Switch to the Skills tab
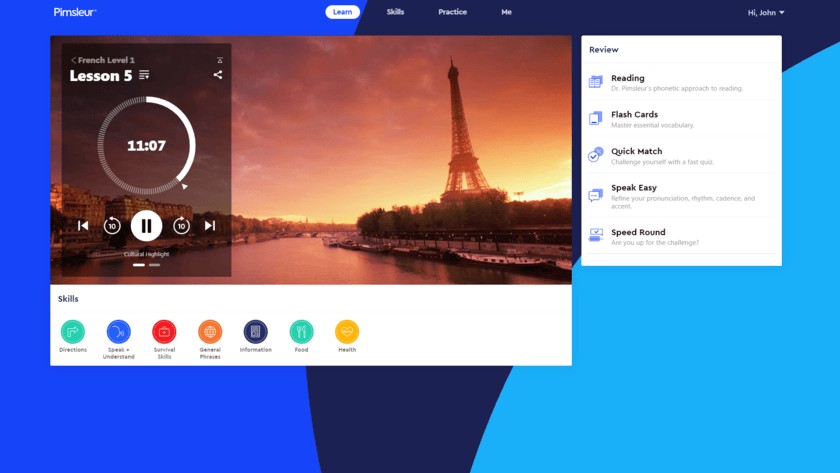Viewport: 840px width, 473px height. (x=395, y=12)
